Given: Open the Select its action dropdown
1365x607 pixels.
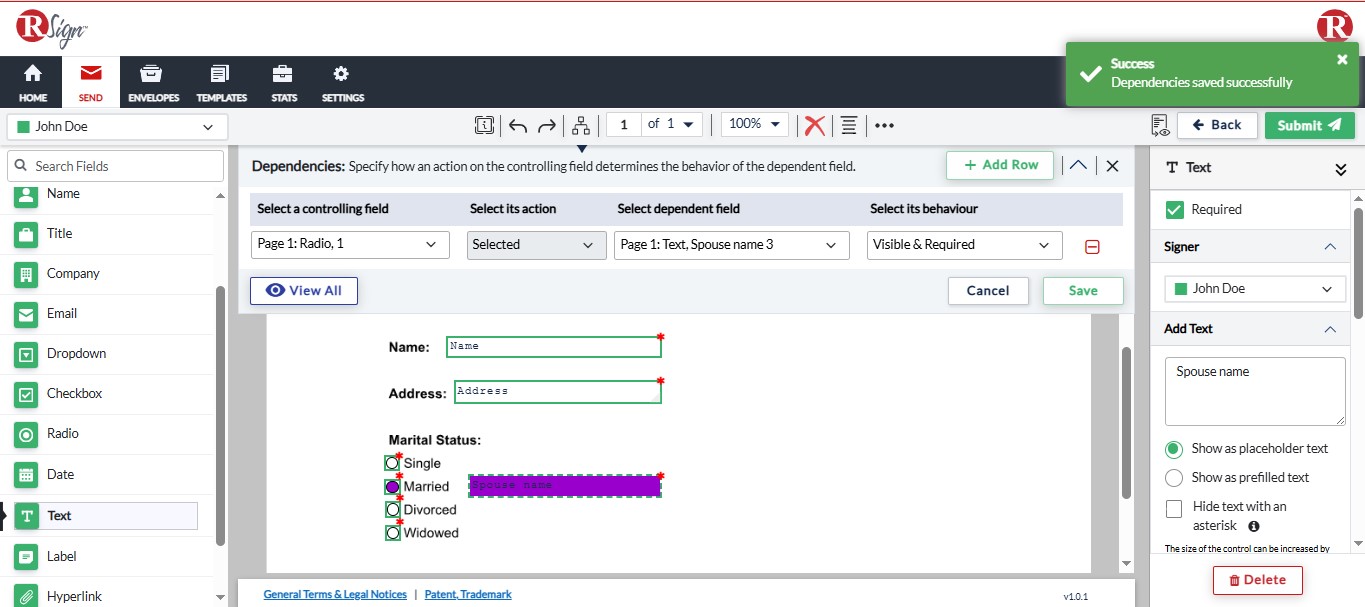Looking at the screenshot, I should tap(536, 244).
